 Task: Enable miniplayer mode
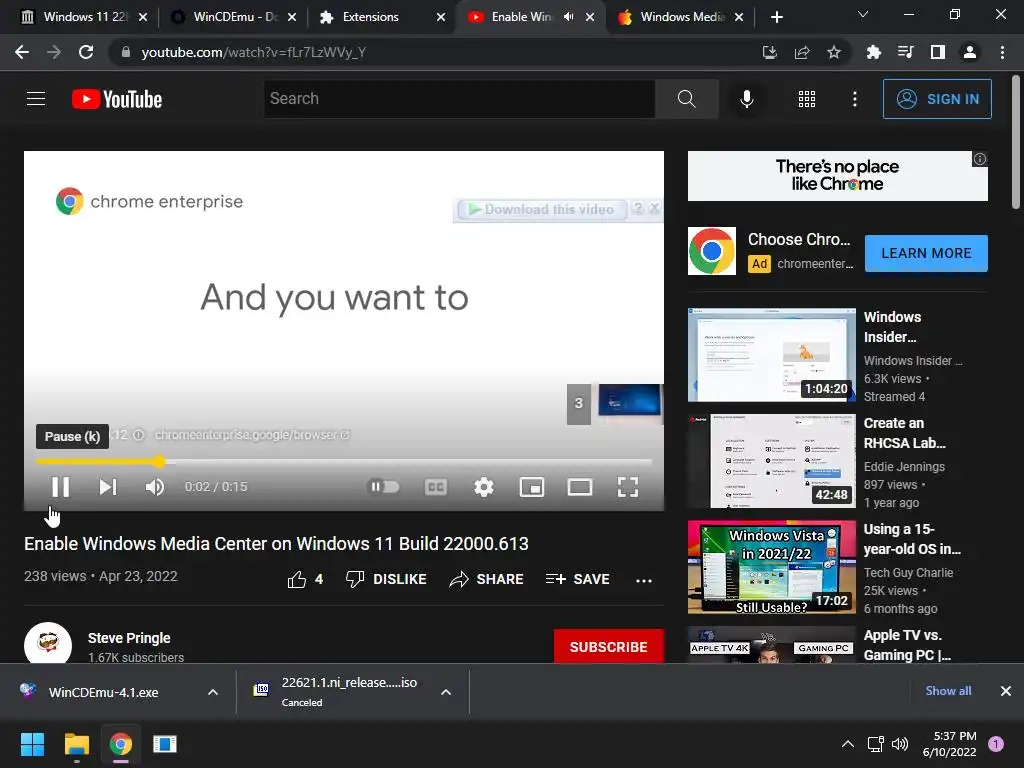click(x=532, y=487)
